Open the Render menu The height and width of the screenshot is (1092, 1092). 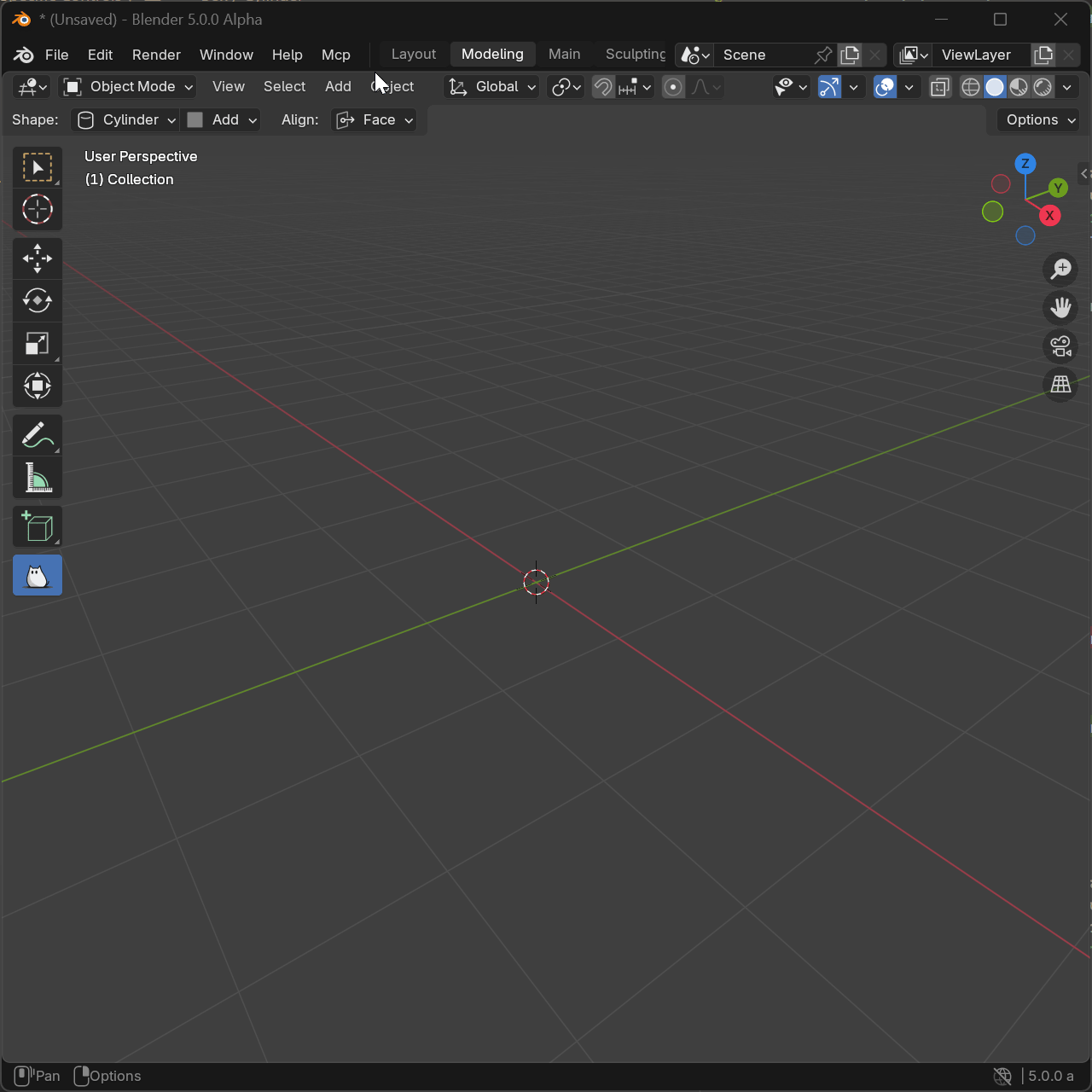point(156,55)
